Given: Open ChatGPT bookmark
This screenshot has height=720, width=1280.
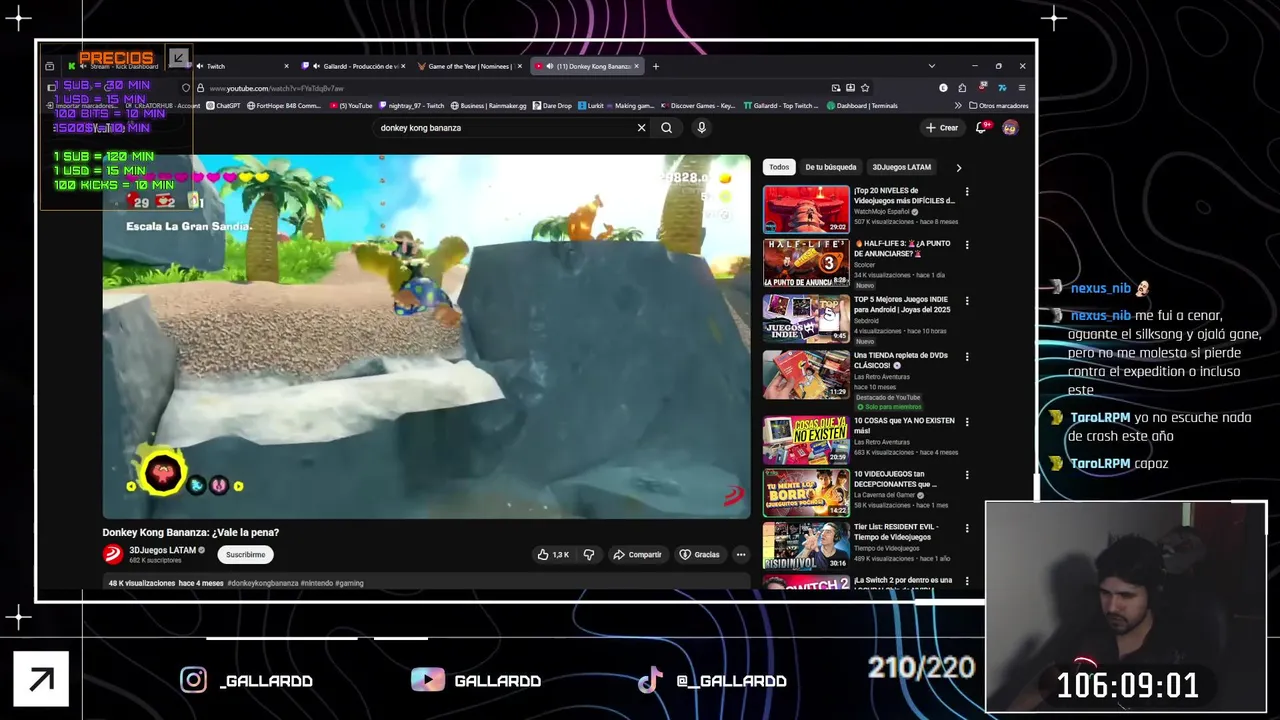Looking at the screenshot, I should coord(223,105).
